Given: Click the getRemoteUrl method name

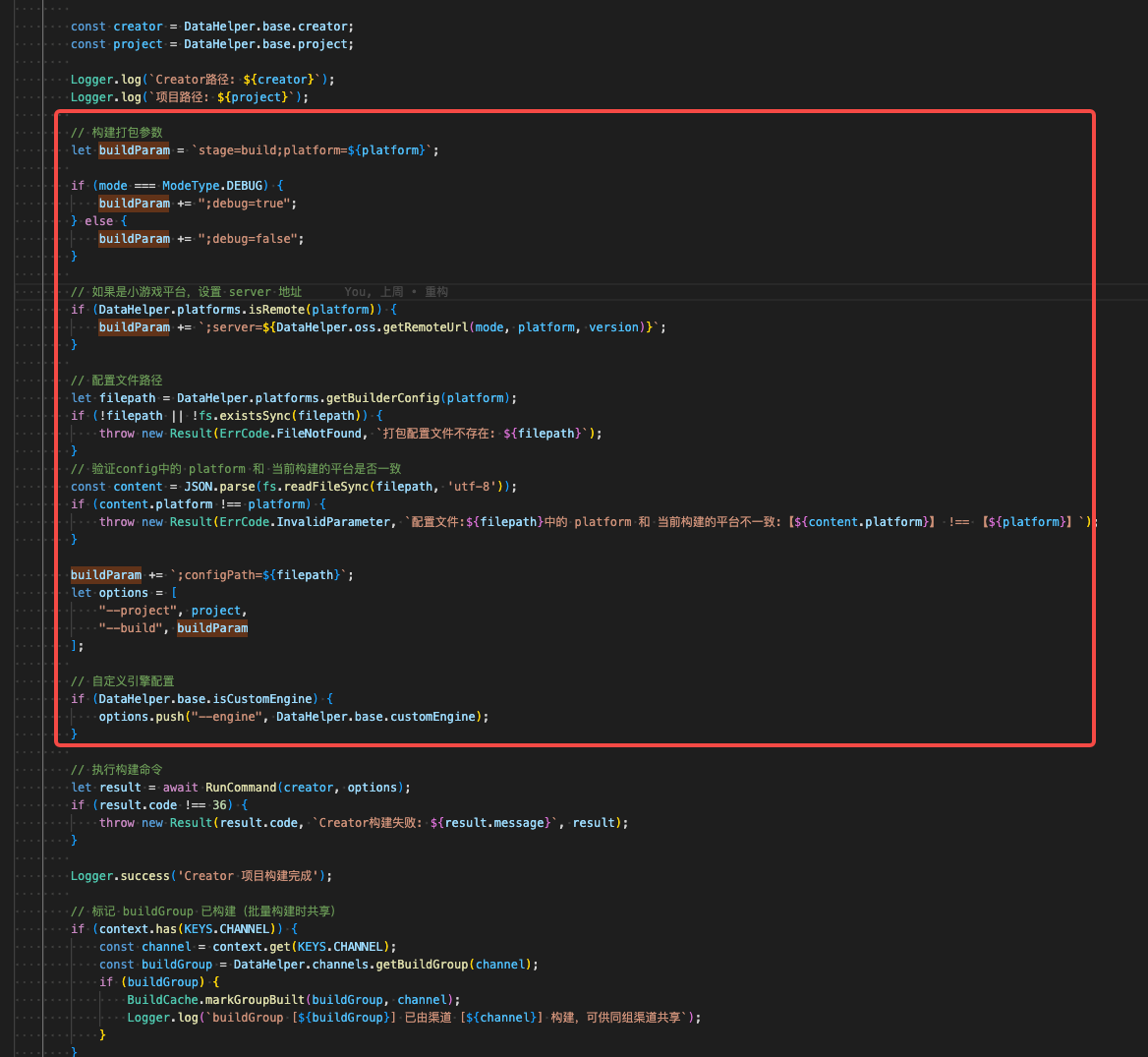Looking at the screenshot, I should (x=425, y=327).
